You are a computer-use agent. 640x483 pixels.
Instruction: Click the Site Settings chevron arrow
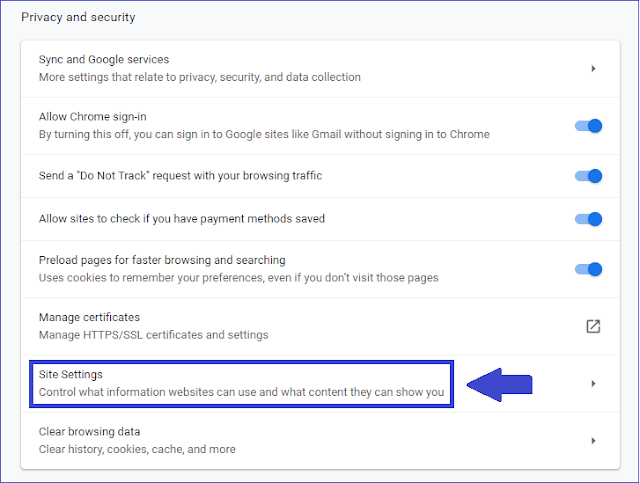[593, 383]
